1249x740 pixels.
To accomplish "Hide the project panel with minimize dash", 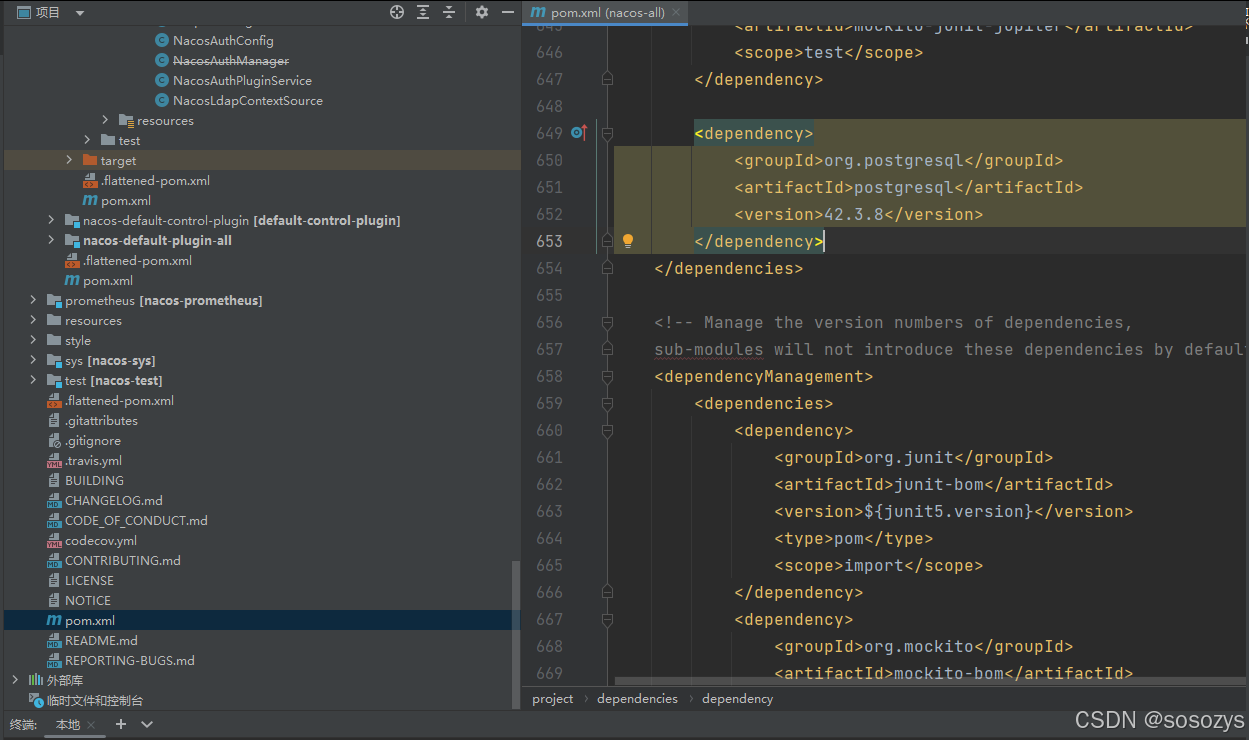I will click(507, 12).
